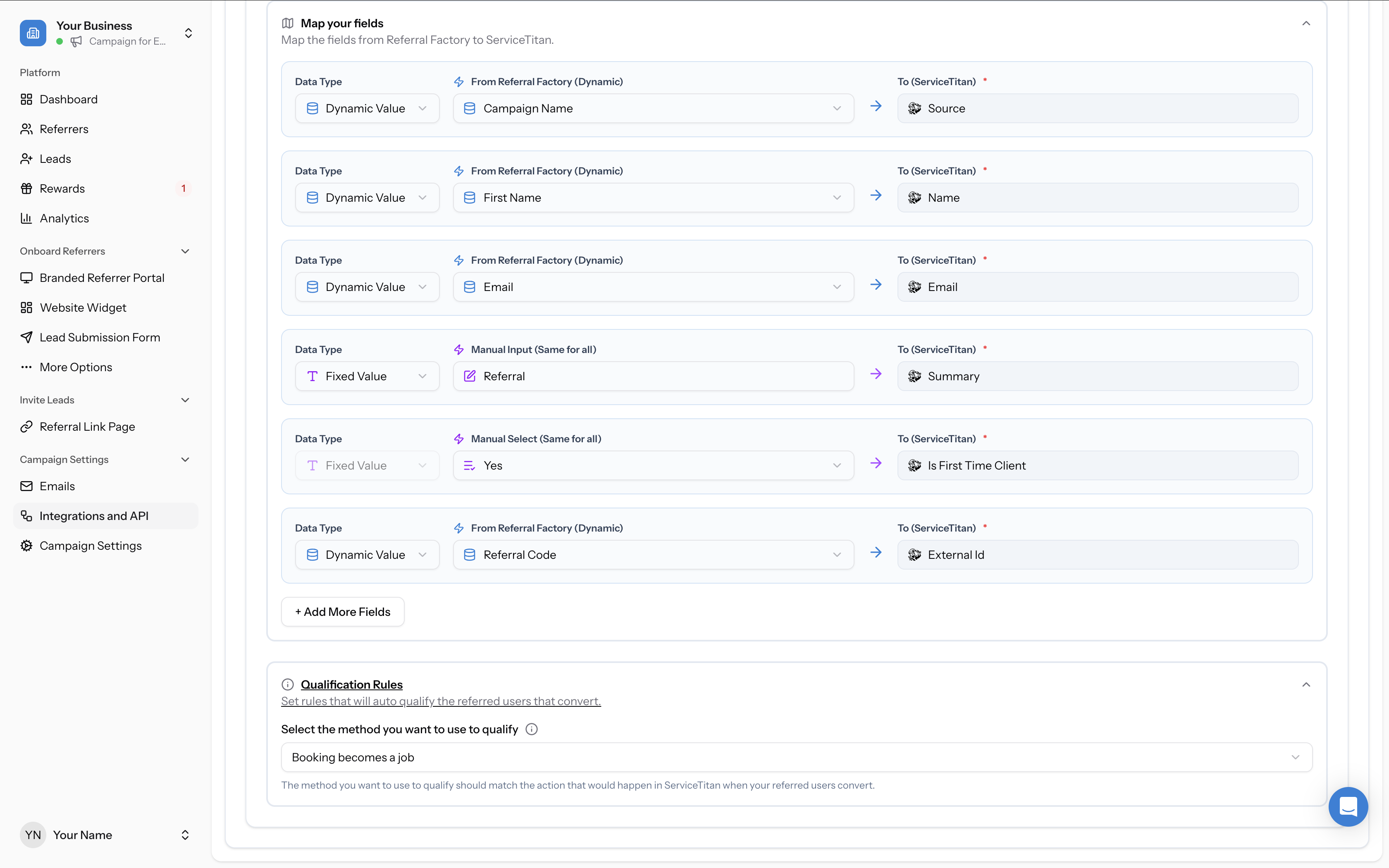This screenshot has width=1389, height=868.
Task: Select Leads in the sidebar menu
Action: tap(55, 158)
